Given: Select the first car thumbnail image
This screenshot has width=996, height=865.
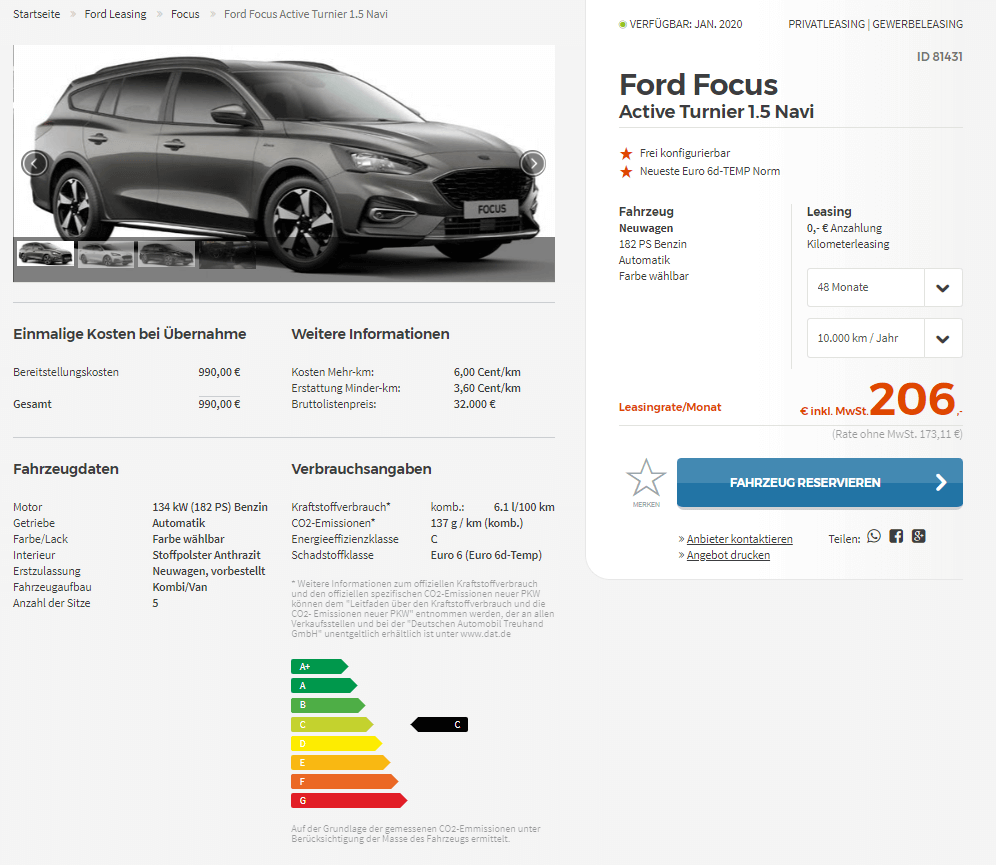Looking at the screenshot, I should point(45,254).
